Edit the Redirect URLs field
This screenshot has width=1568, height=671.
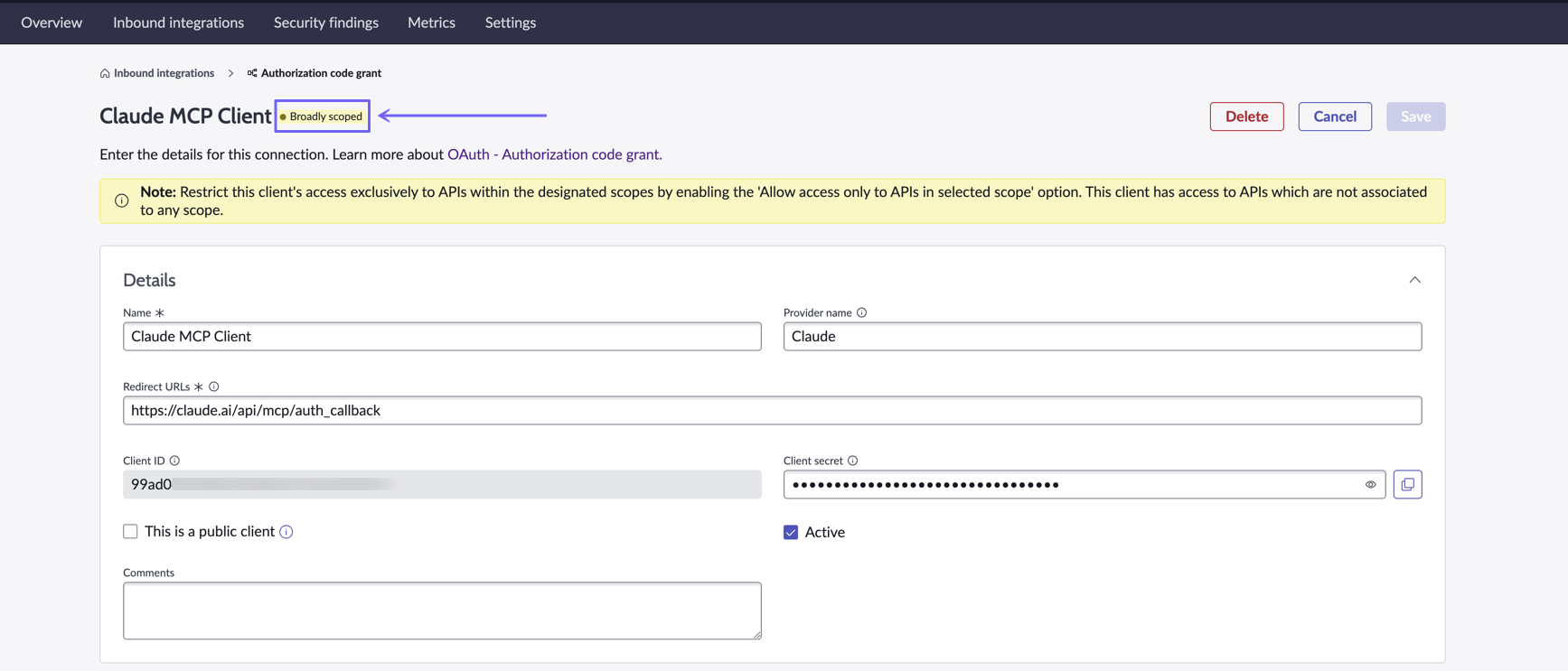pos(772,410)
